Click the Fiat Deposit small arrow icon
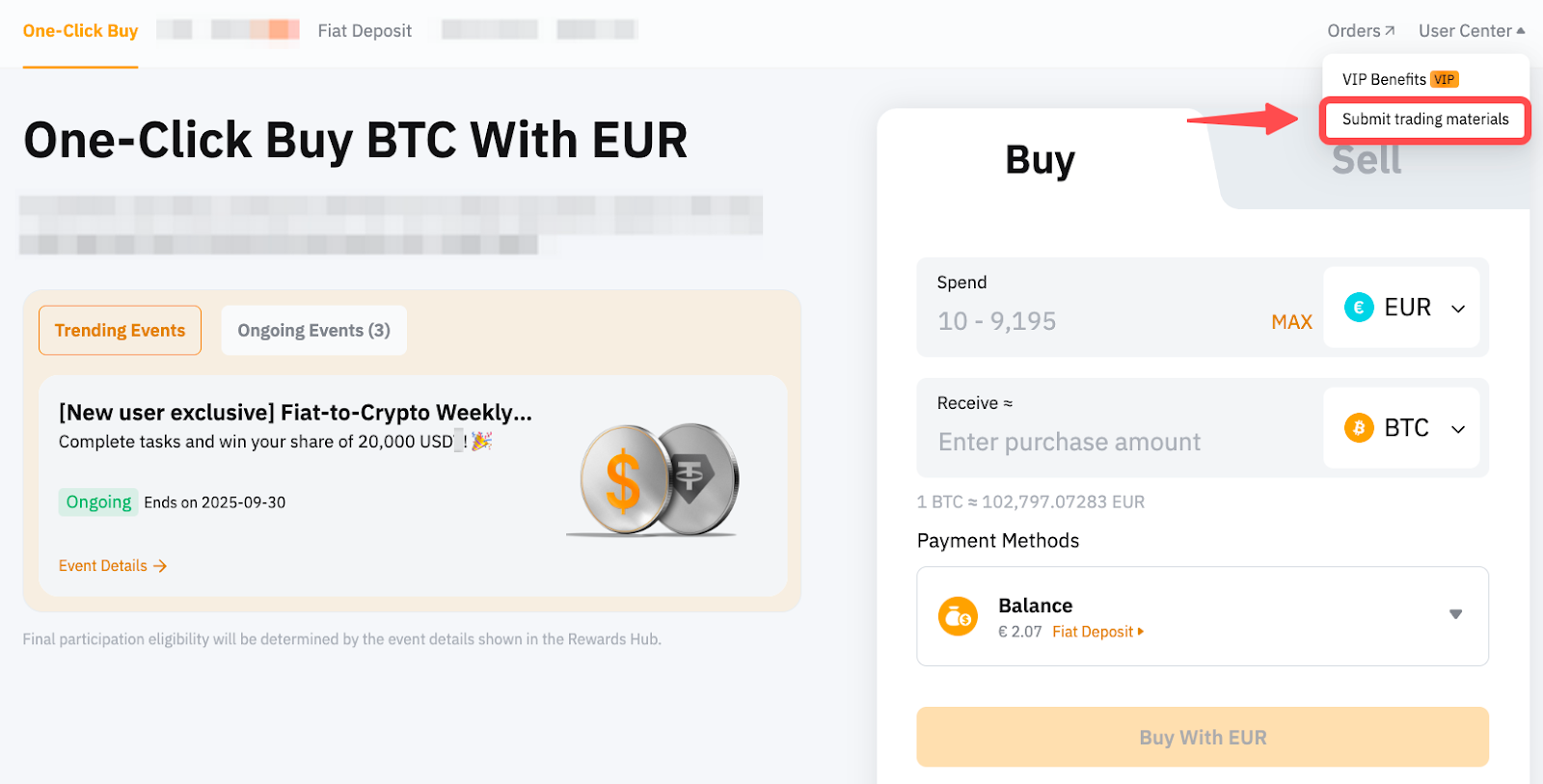 (x=1141, y=632)
